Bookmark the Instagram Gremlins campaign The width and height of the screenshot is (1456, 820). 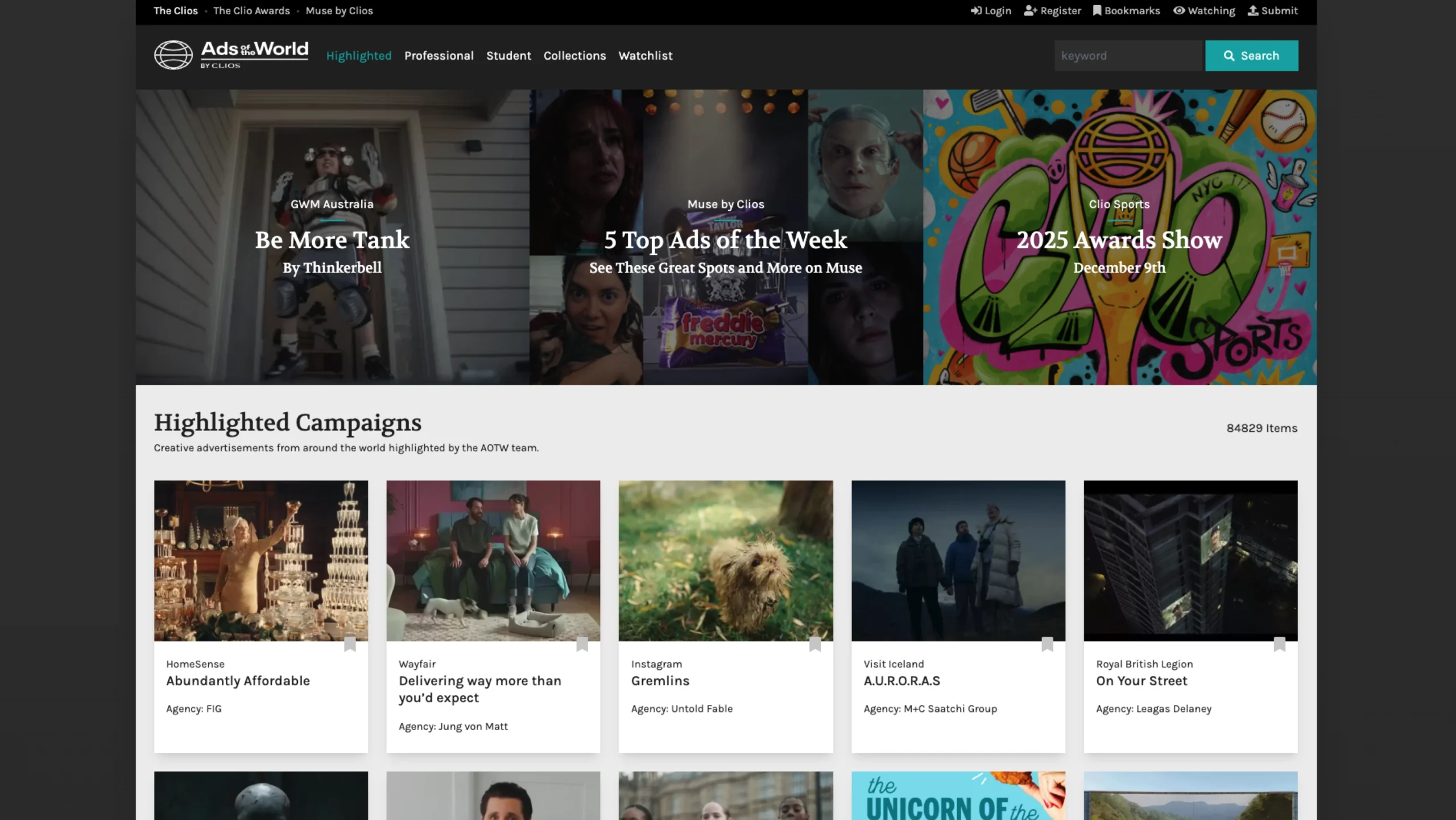pyautogui.click(x=814, y=644)
